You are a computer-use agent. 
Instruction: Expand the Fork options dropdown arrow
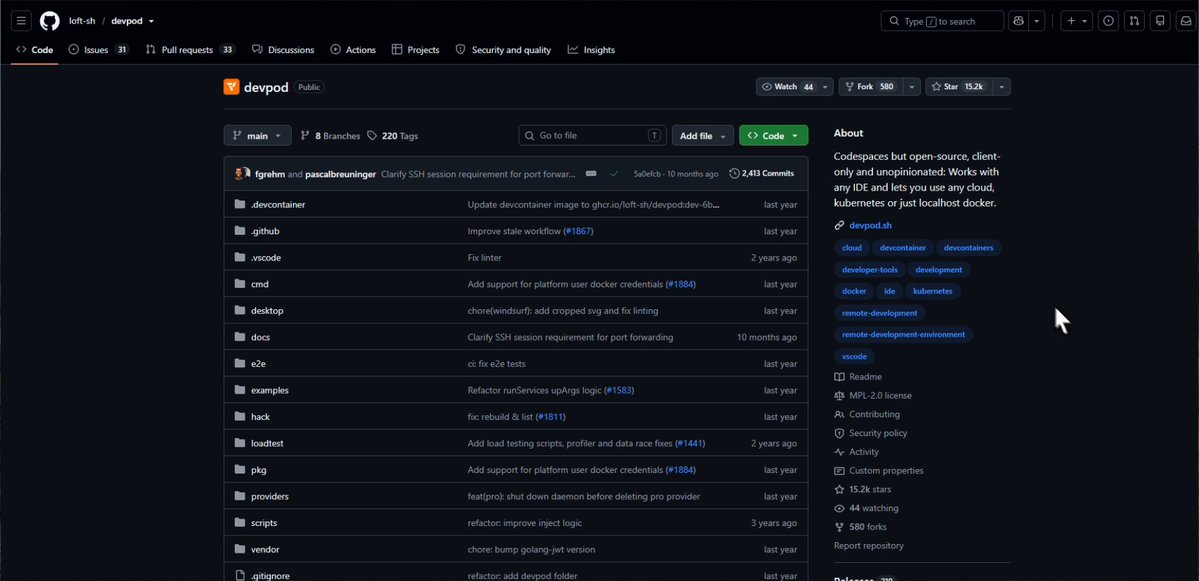(x=911, y=87)
